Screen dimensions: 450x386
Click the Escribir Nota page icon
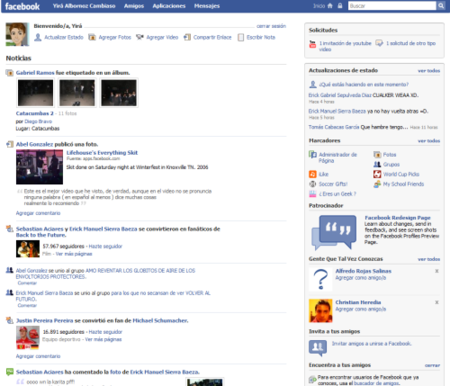(x=241, y=37)
